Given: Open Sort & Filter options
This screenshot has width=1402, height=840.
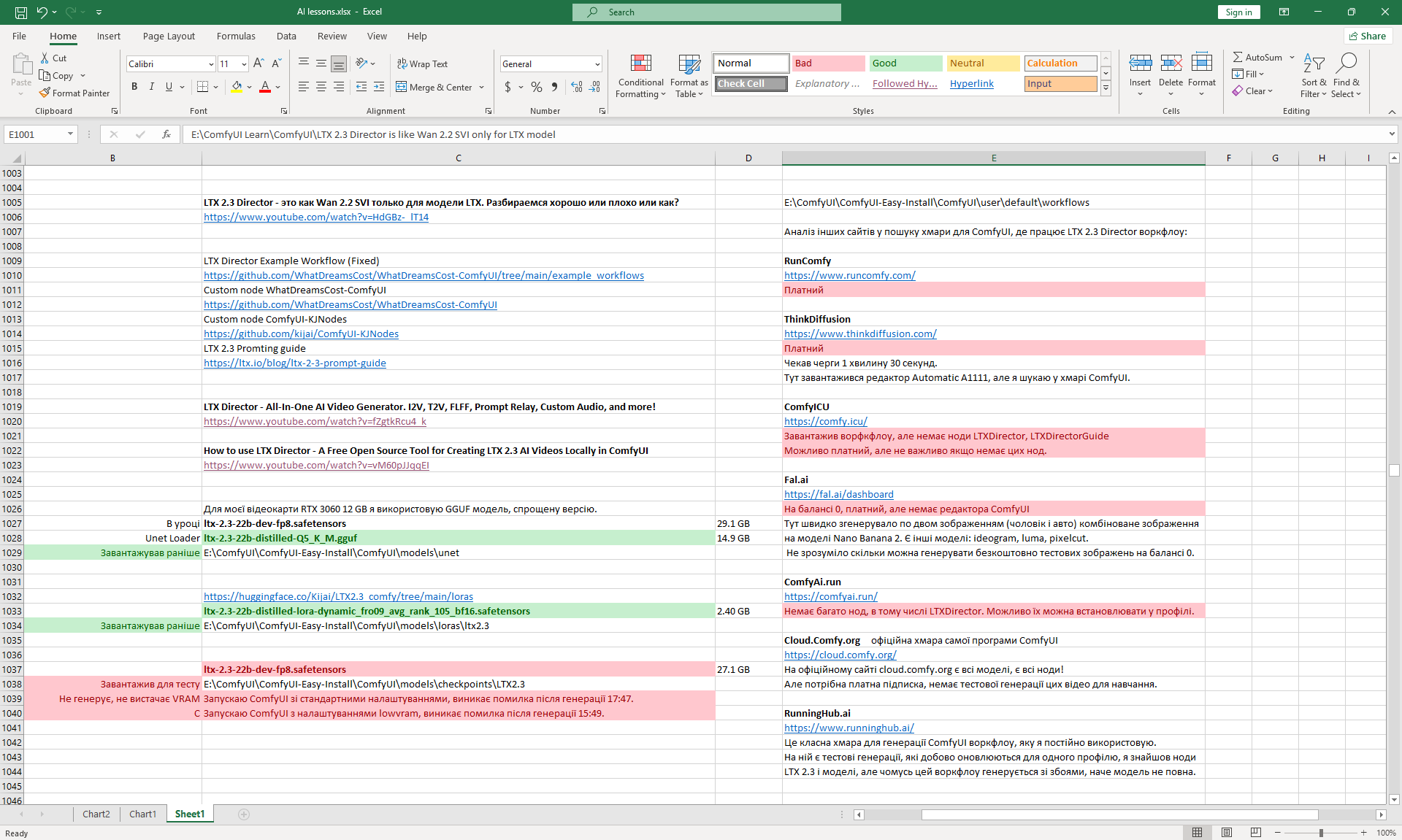Looking at the screenshot, I should pos(1314,76).
